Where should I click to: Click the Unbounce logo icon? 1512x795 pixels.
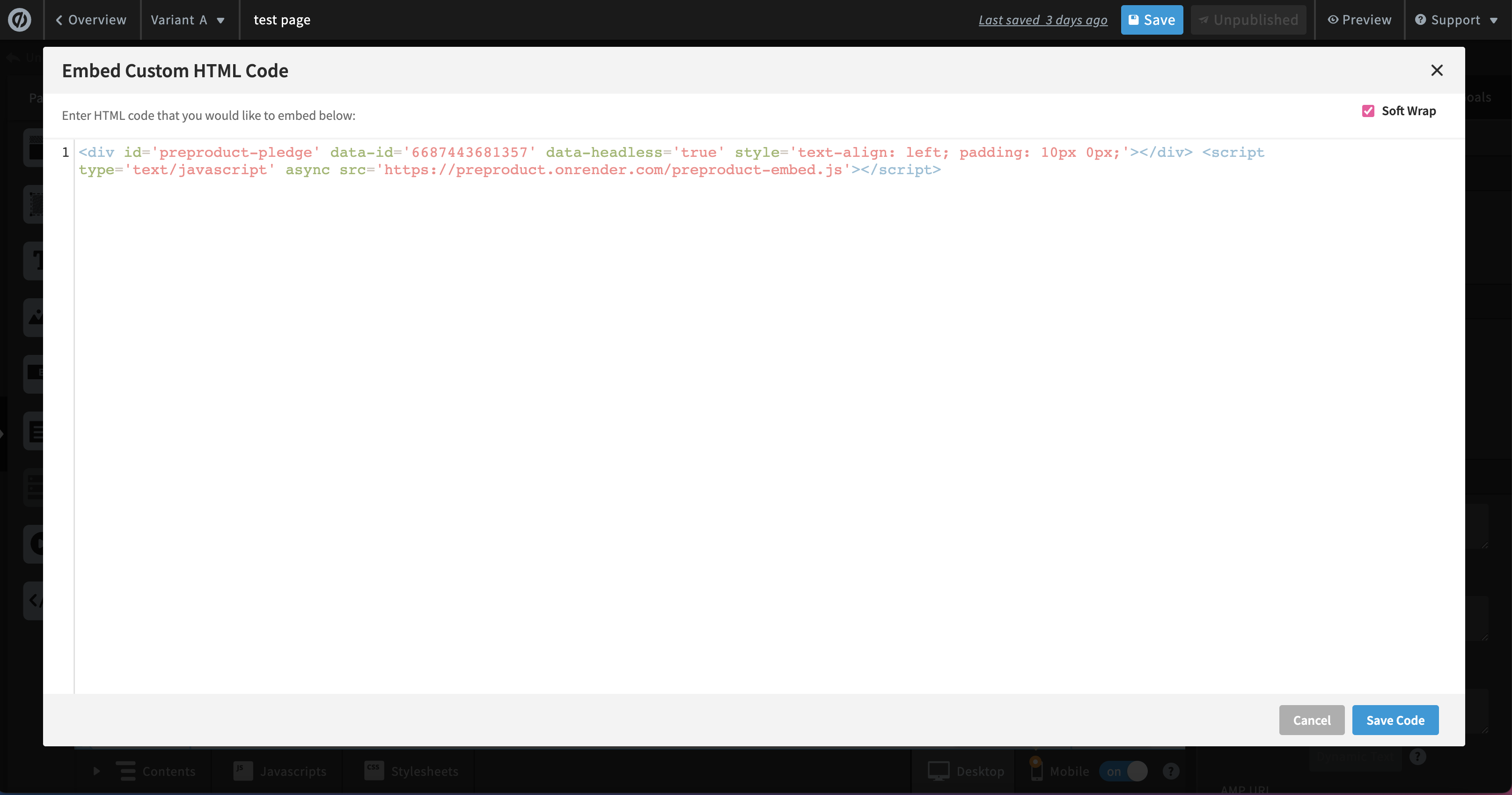point(20,20)
